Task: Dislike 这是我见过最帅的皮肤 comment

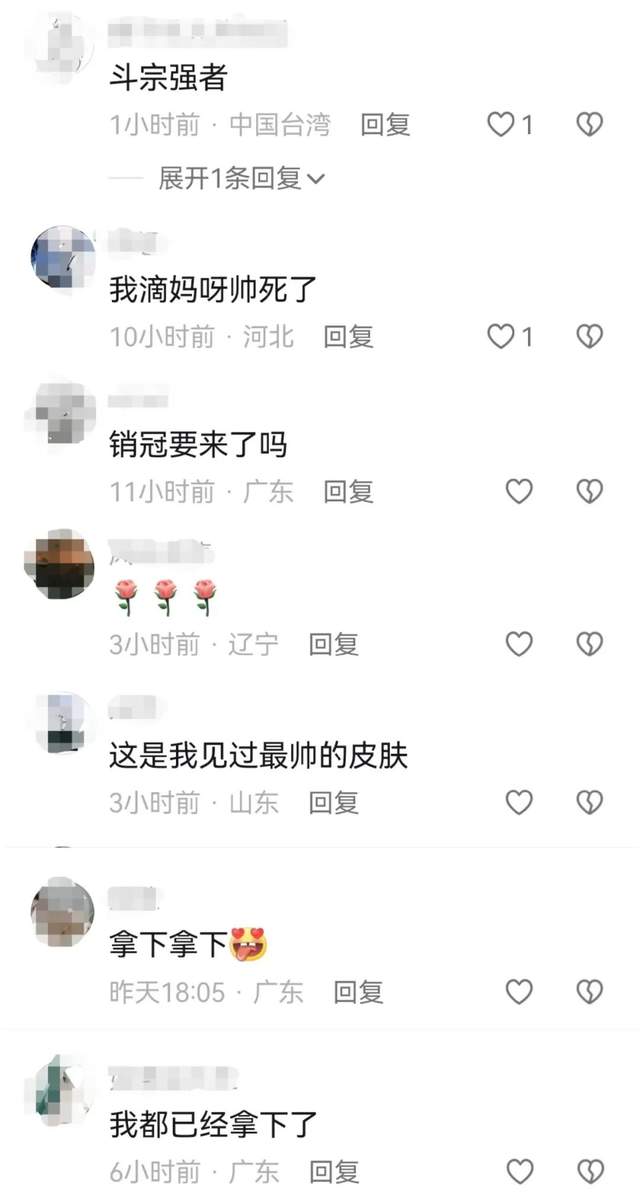Action: [x=589, y=801]
